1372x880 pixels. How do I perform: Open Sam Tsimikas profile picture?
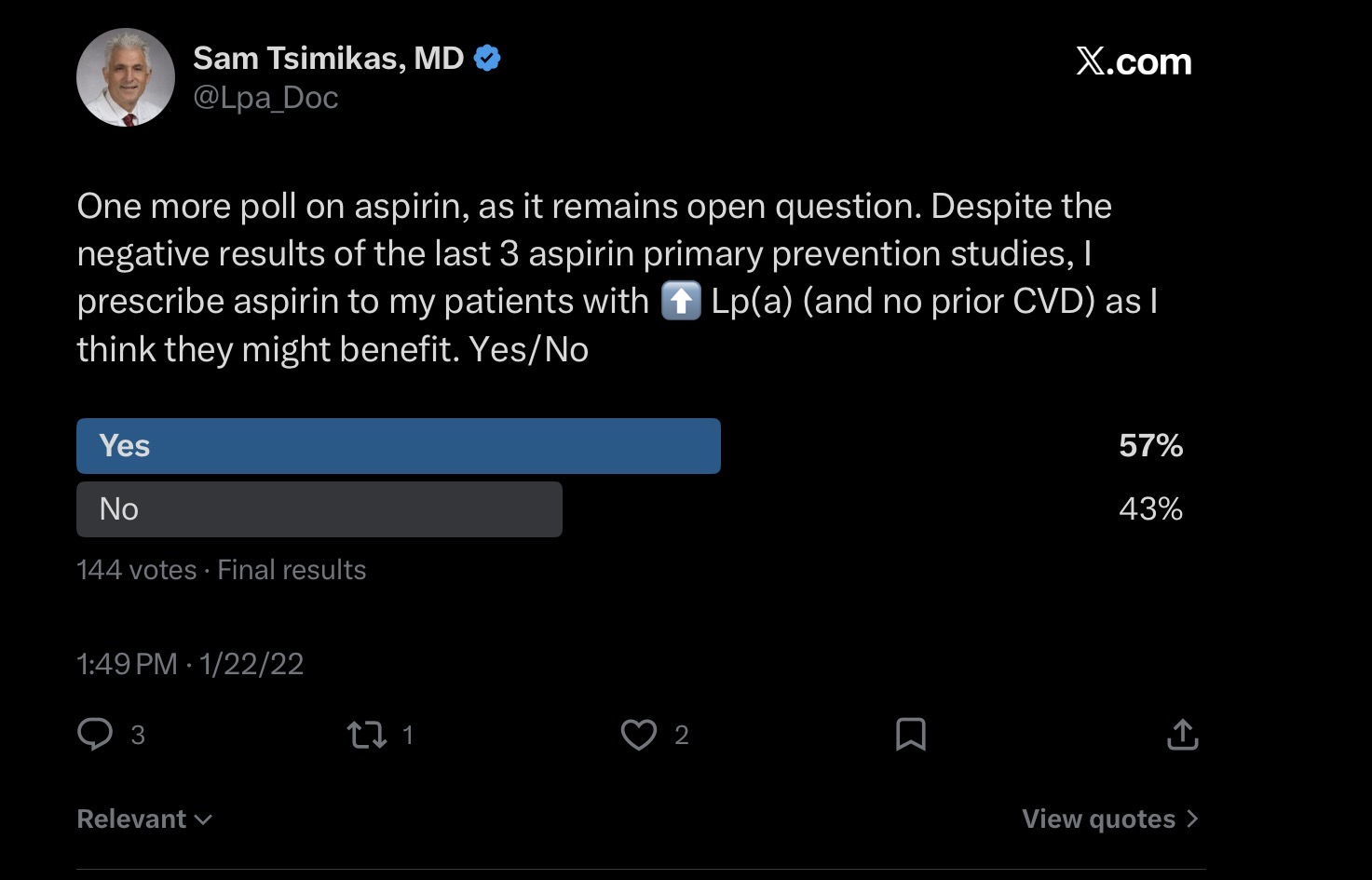tap(126, 77)
